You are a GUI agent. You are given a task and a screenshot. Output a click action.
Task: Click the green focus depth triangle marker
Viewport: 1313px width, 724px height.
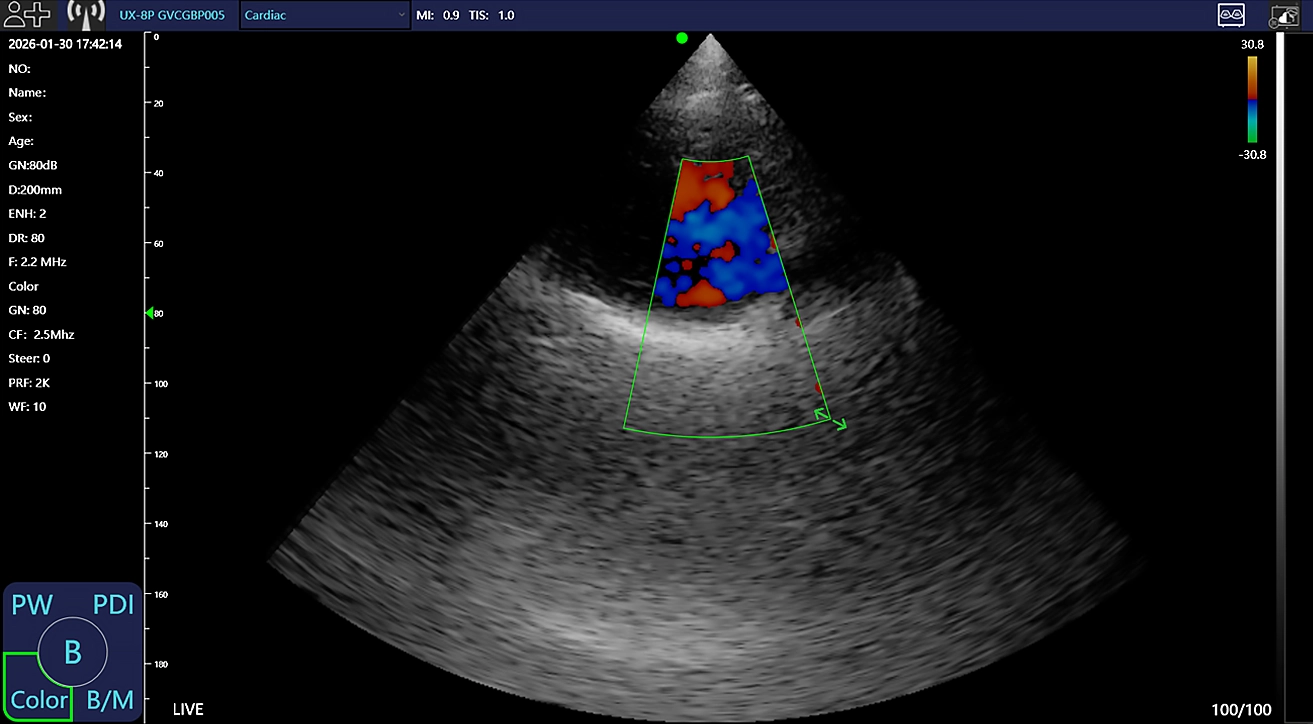coord(150,313)
